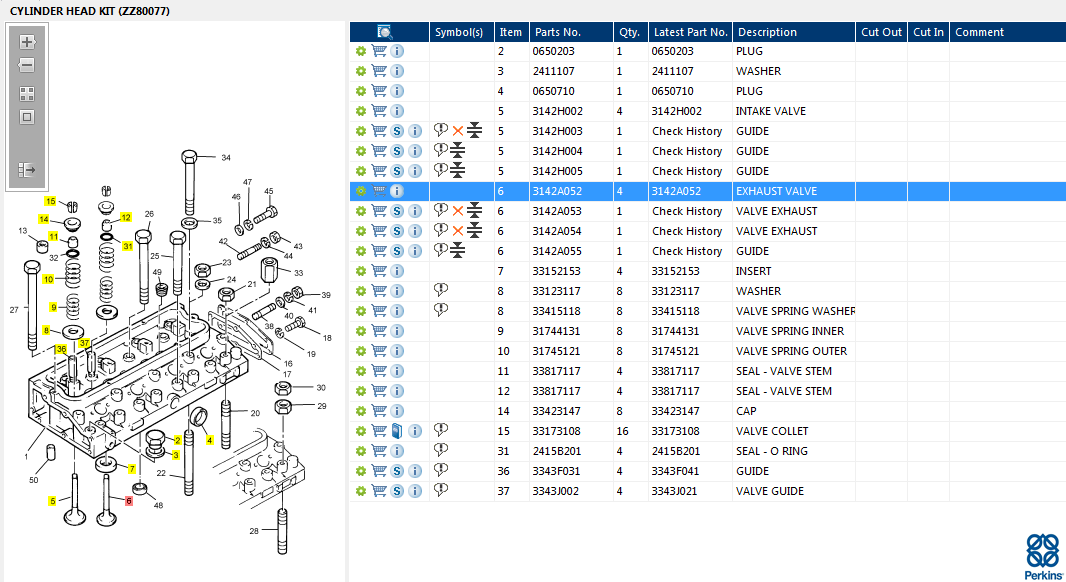This screenshot has width=1066, height=582.
Task: Click the single-square view icon in diagram toolbar
Action: coord(27,117)
